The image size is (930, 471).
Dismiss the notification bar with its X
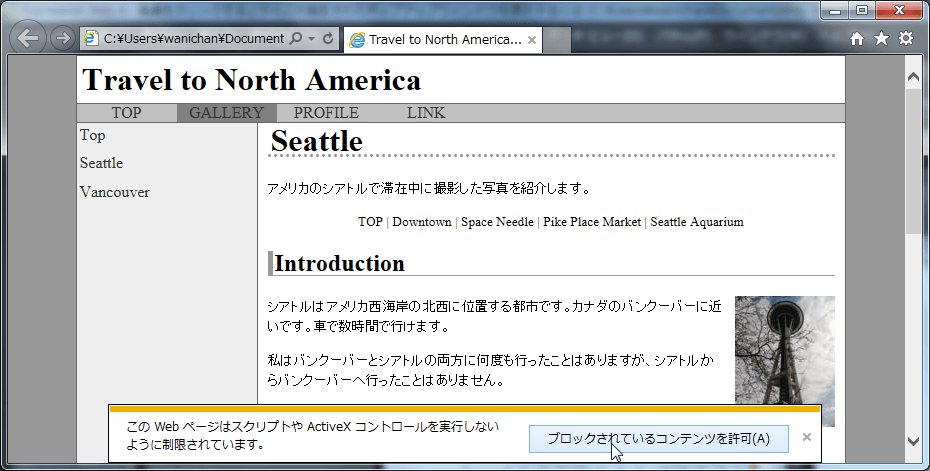tap(807, 437)
